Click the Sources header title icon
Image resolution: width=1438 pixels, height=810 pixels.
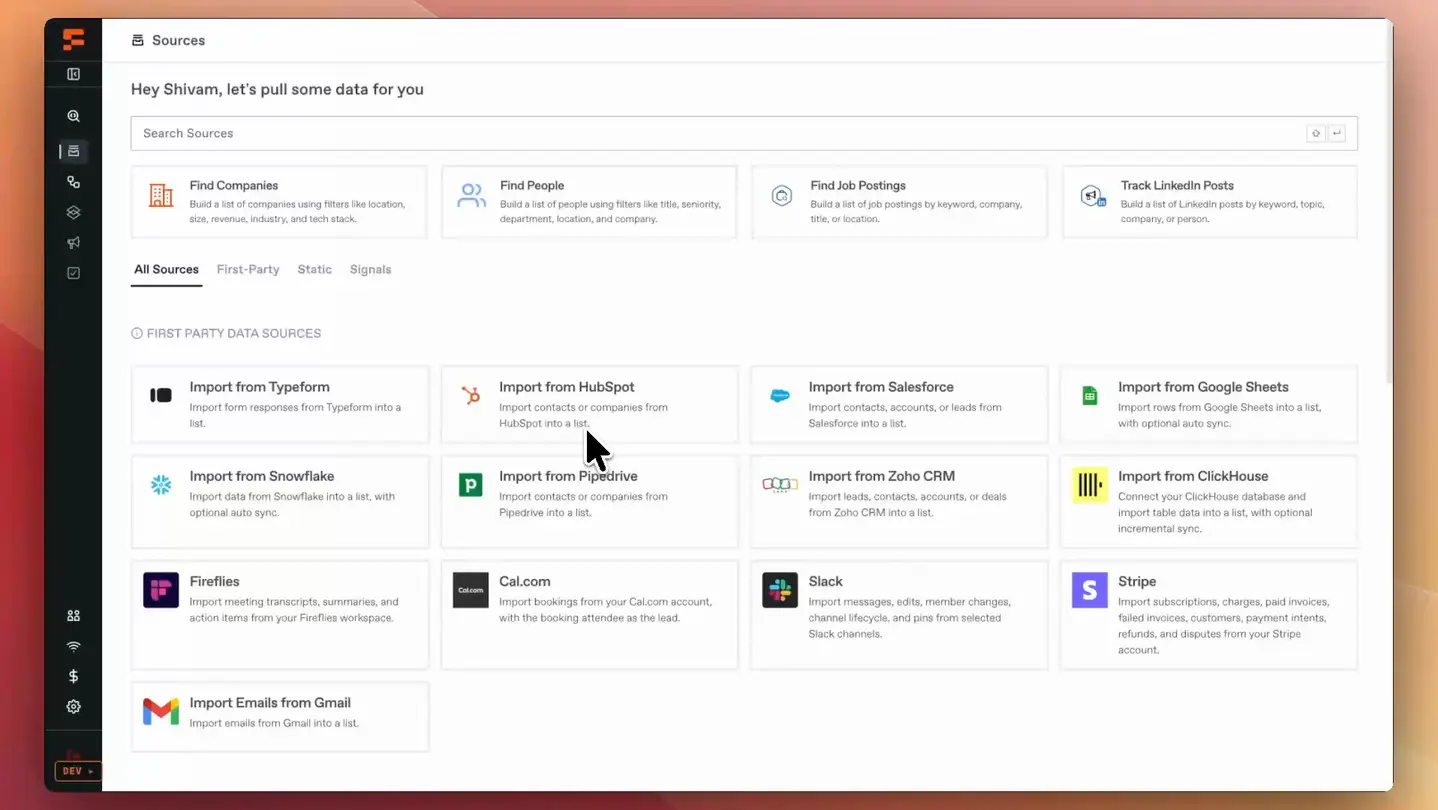(x=138, y=40)
